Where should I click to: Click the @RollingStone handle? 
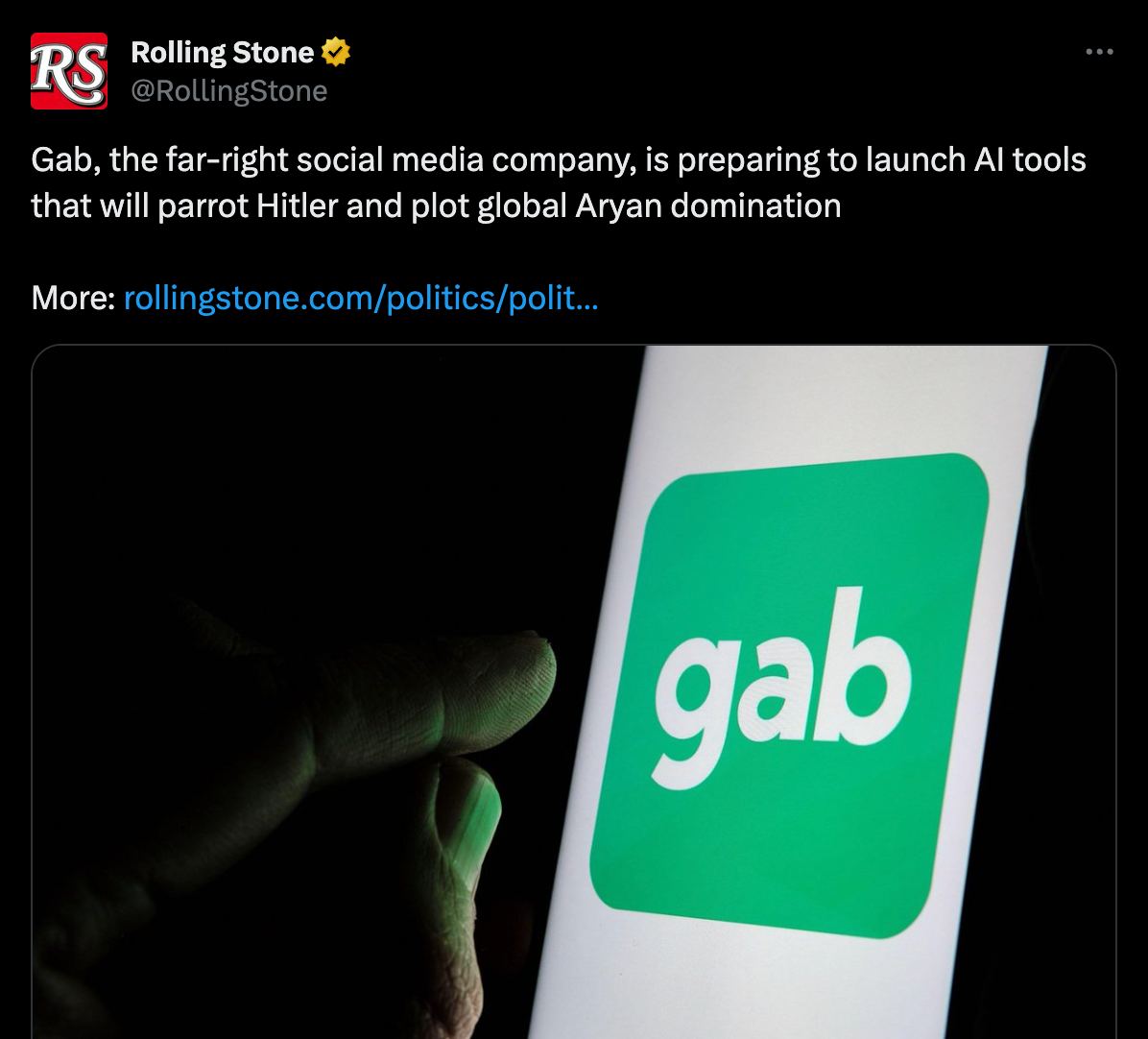[229, 91]
